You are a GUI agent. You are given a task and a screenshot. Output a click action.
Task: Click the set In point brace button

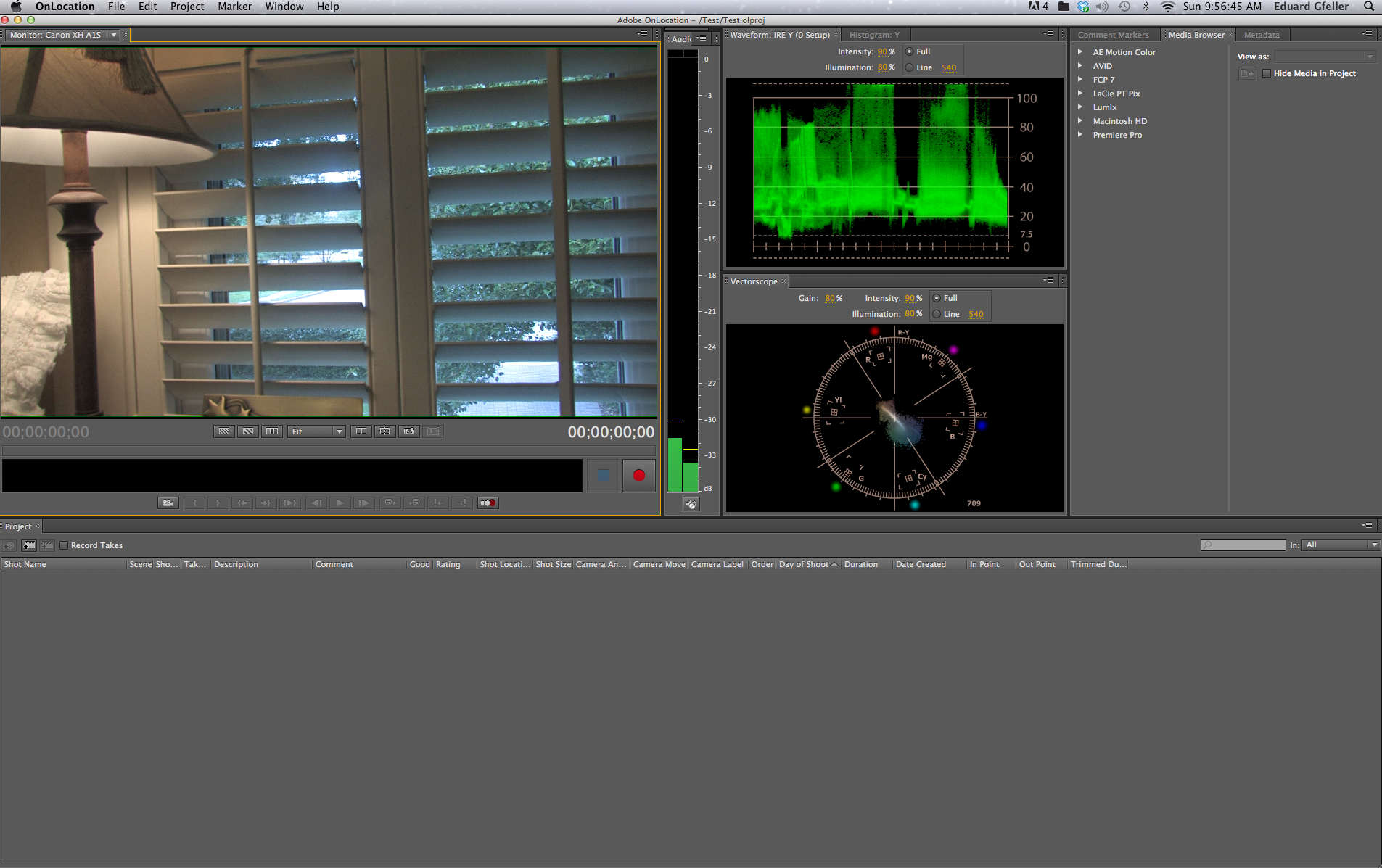[x=194, y=503]
